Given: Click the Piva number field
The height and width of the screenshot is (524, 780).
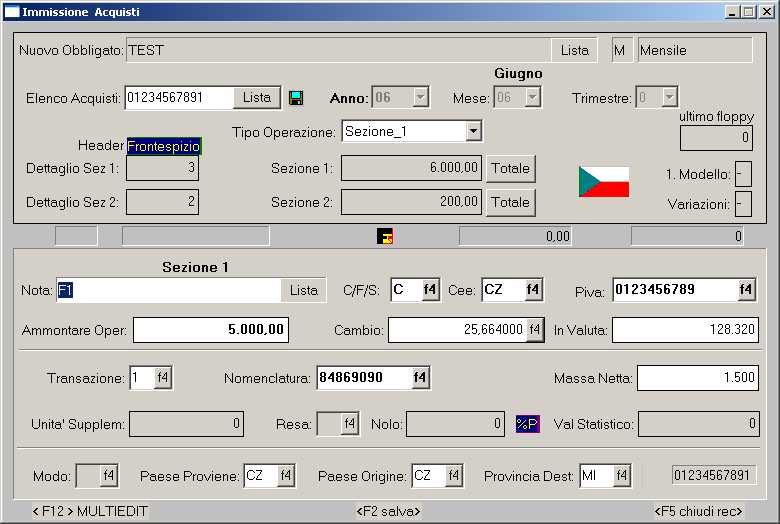Looking at the screenshot, I should click(x=676, y=290).
